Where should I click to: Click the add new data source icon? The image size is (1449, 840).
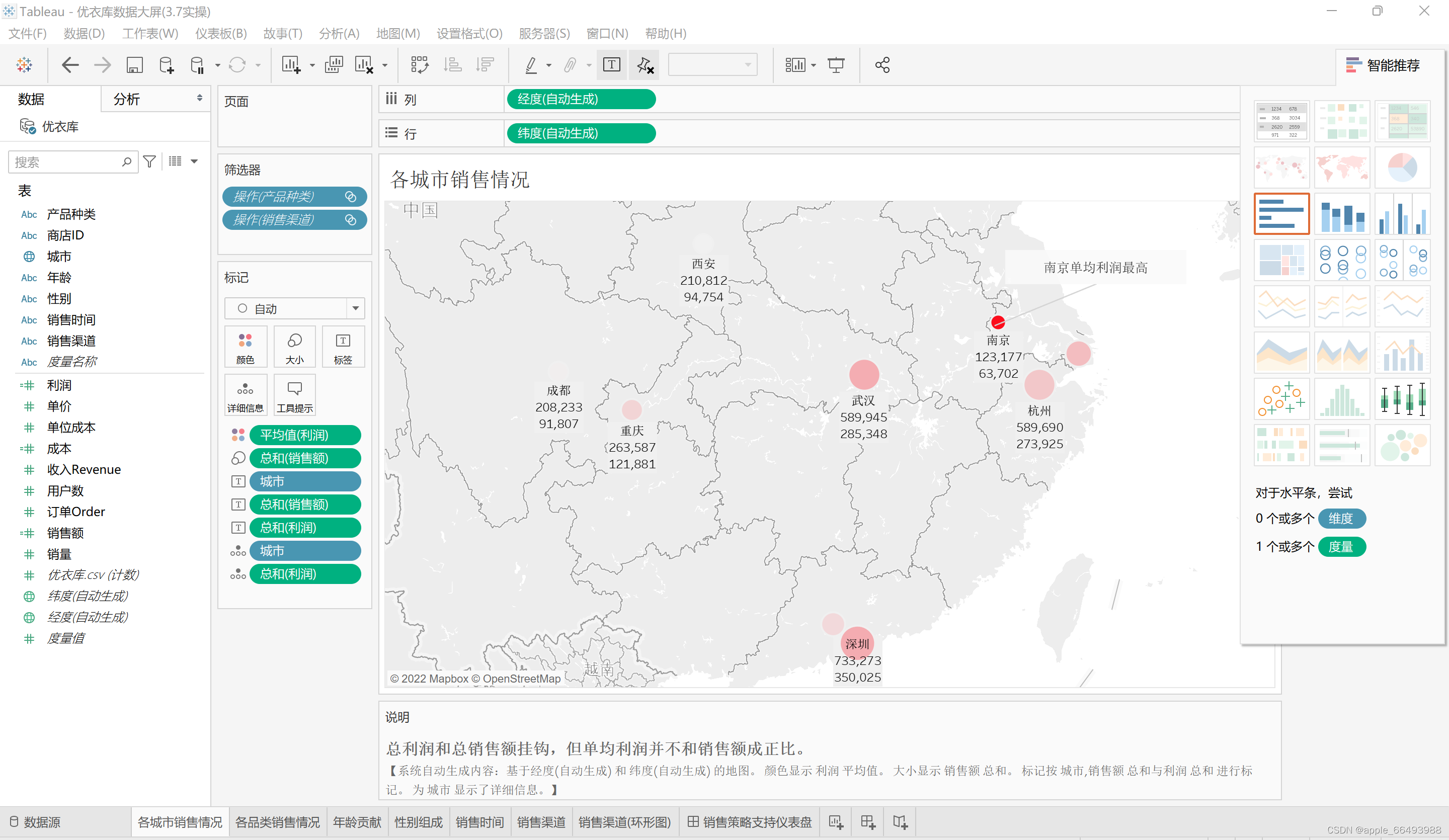(x=166, y=65)
